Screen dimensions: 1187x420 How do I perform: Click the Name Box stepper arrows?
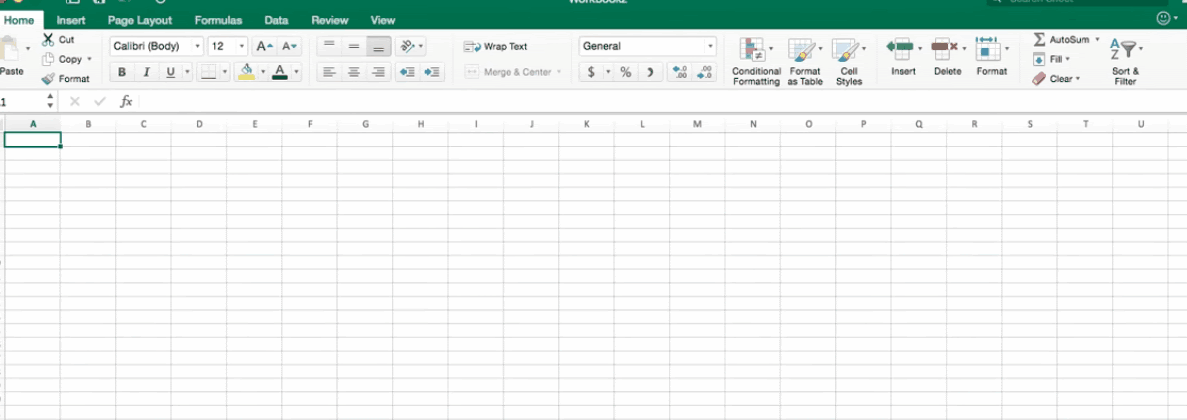[x=50, y=101]
